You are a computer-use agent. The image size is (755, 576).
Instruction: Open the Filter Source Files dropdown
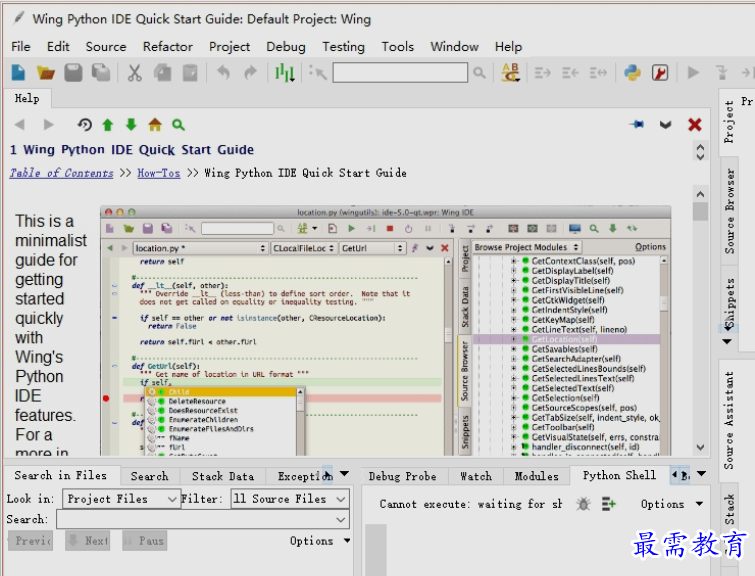point(290,498)
